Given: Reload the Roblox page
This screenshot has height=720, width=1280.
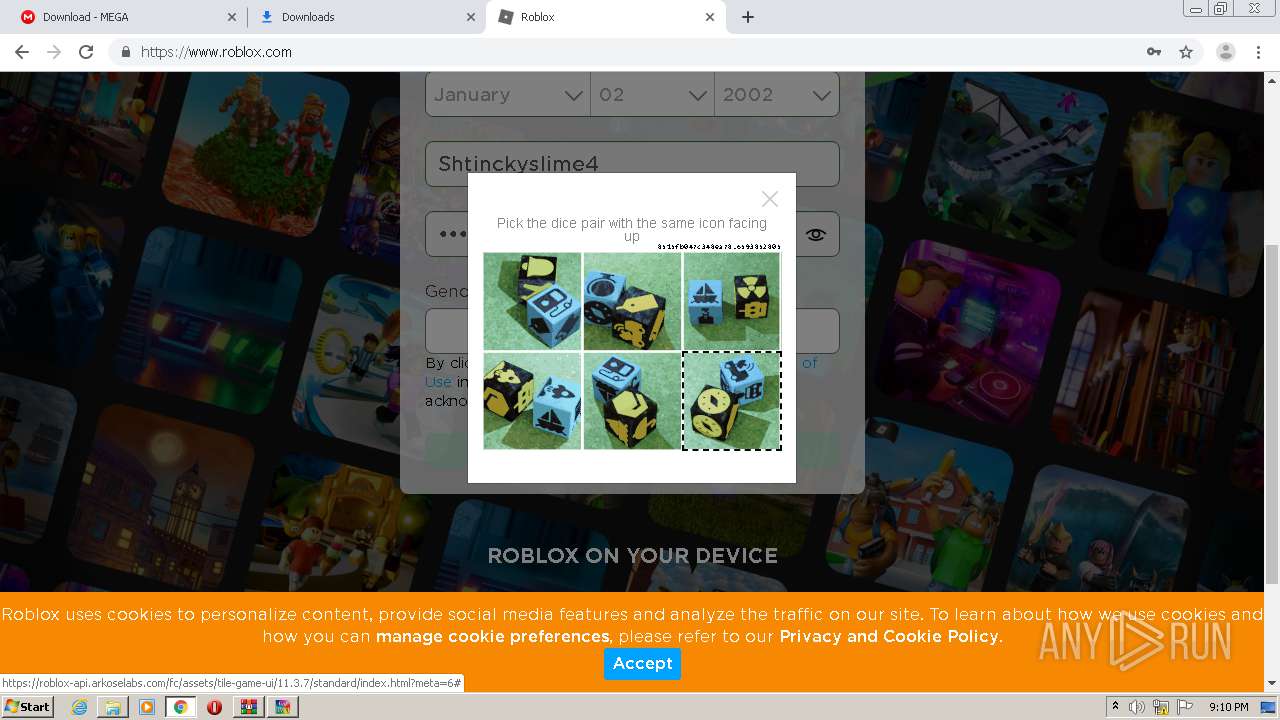Looking at the screenshot, I should (x=86, y=52).
